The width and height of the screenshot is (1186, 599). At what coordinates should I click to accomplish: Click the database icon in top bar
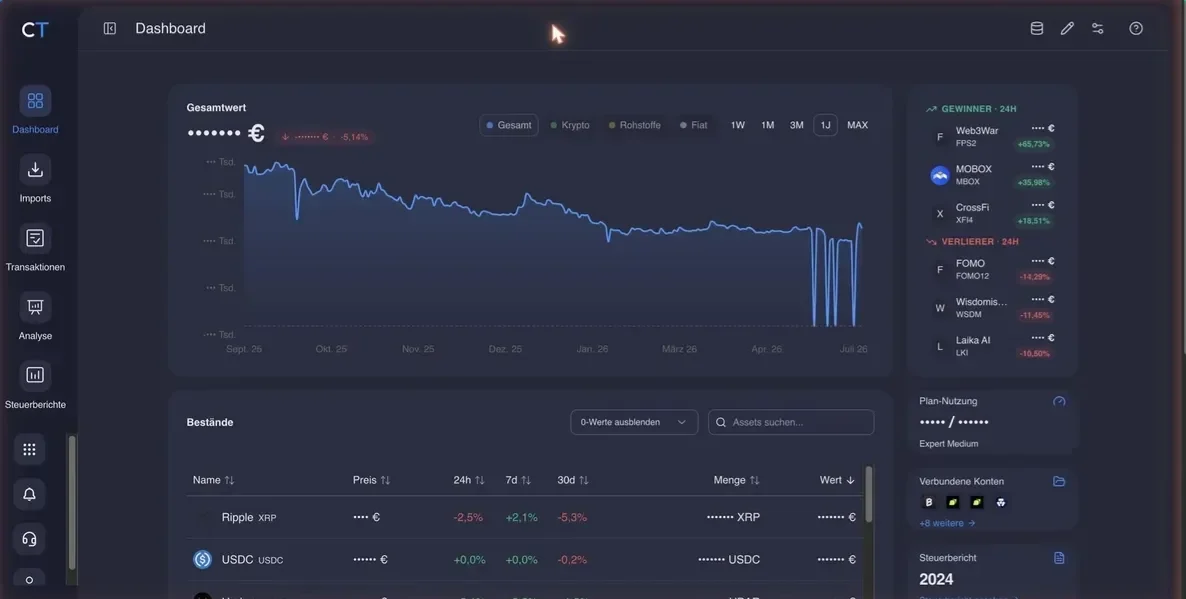[1037, 29]
